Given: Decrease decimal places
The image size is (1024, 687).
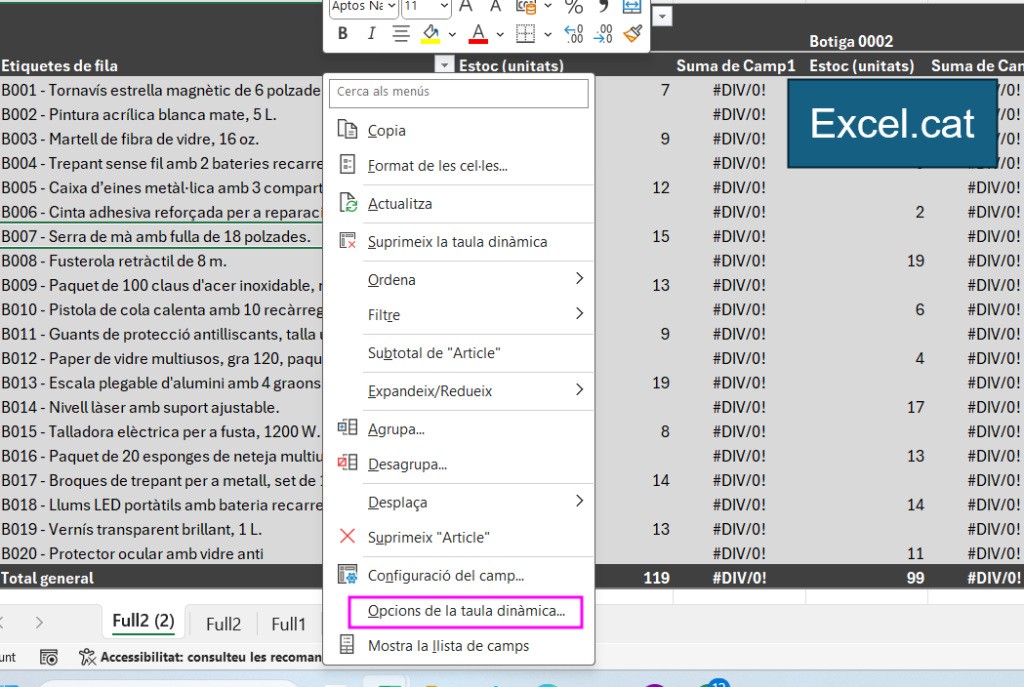Looking at the screenshot, I should click(603, 33).
